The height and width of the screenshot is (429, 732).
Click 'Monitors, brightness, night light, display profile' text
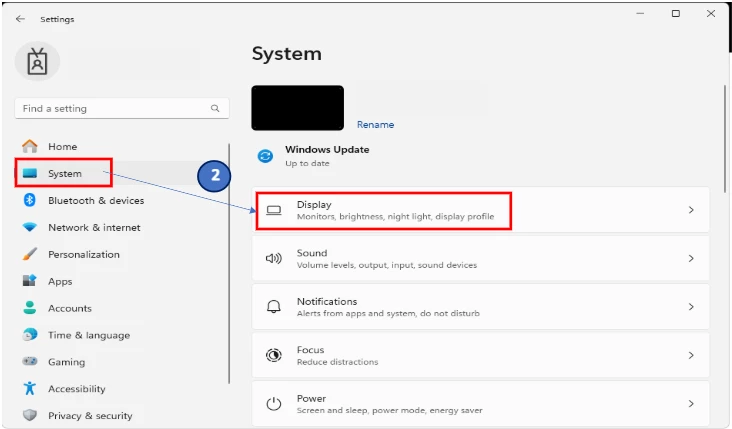coord(395,217)
